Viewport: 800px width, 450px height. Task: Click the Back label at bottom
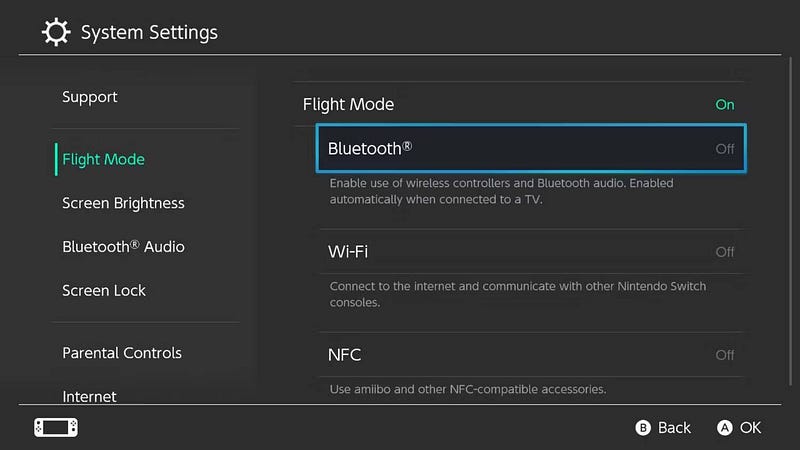[x=674, y=428]
